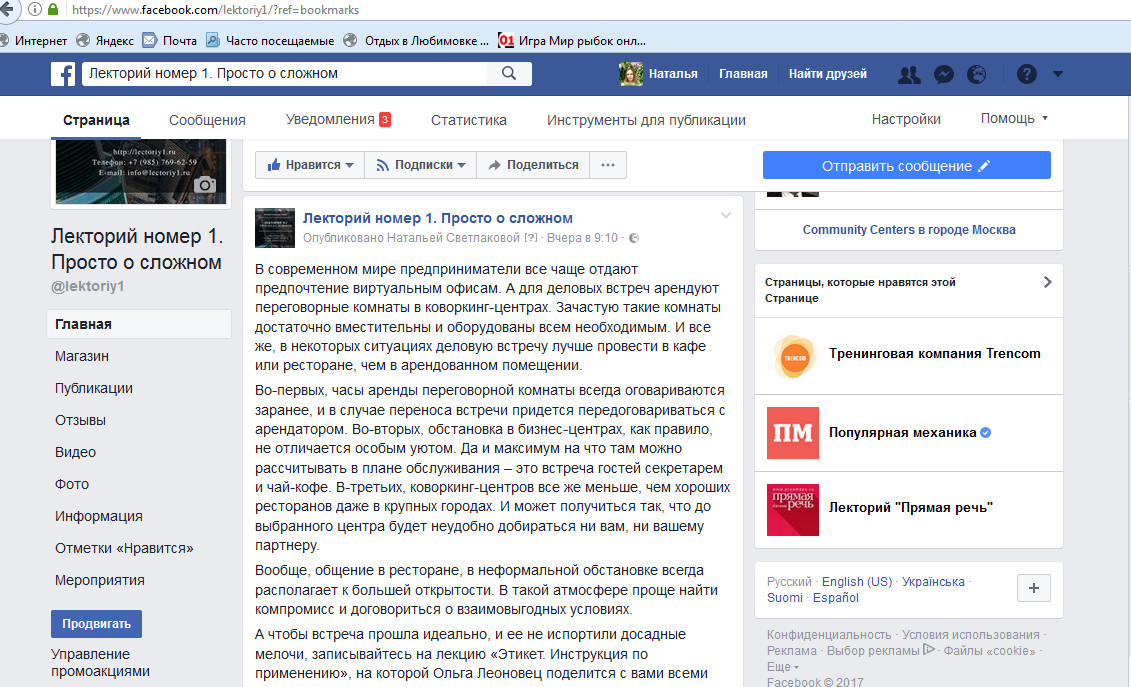Open the Настройки tab

point(906,119)
